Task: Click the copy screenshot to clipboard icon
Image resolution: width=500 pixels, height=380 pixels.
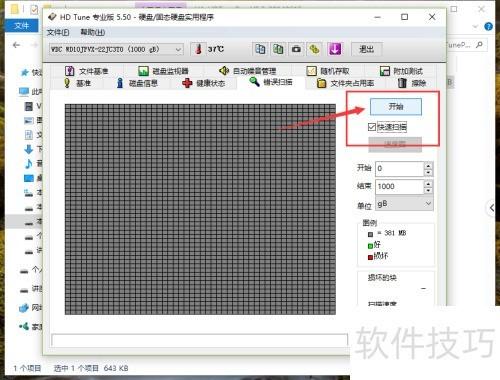Action: pos(278,49)
